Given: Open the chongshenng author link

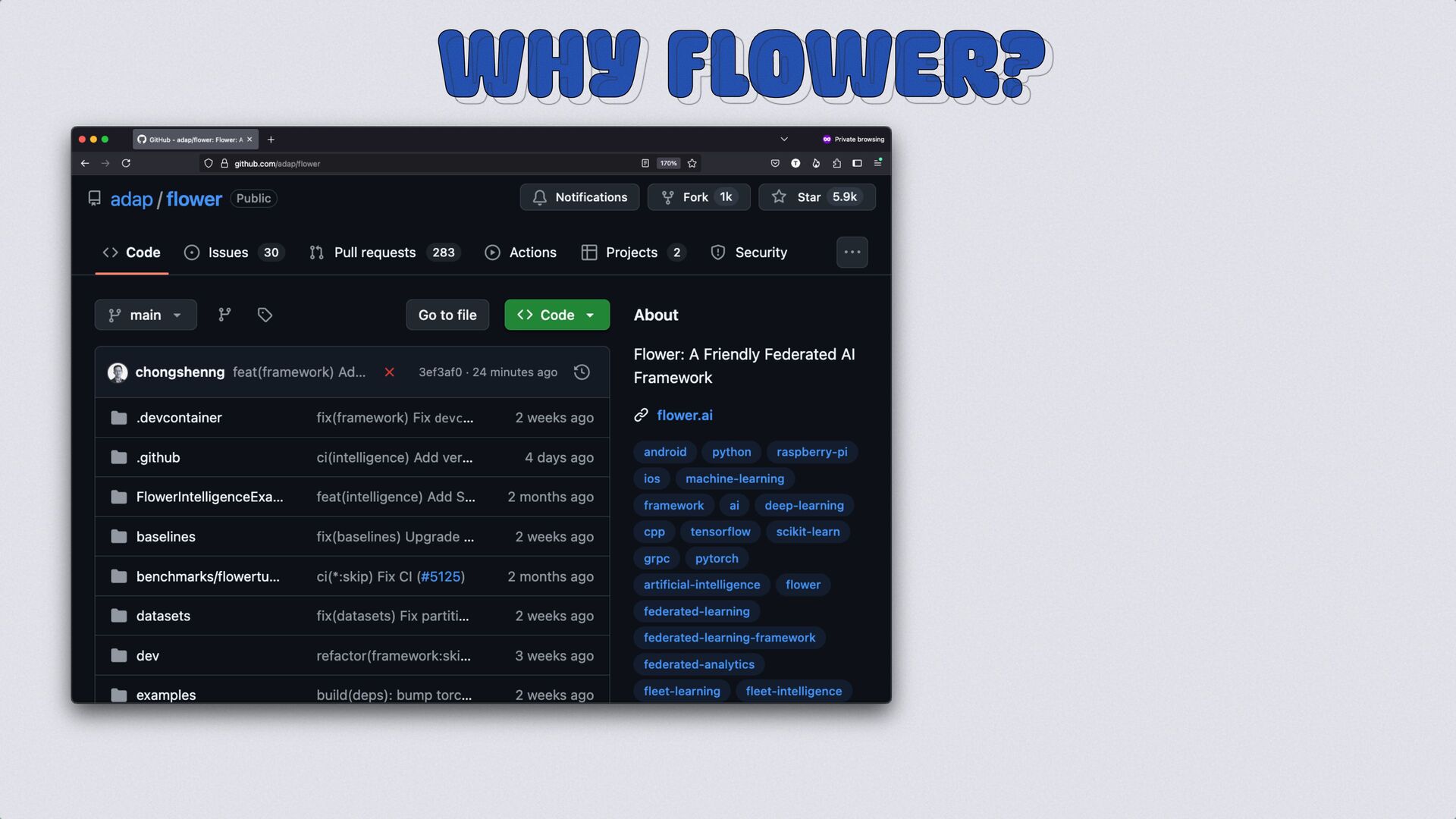Looking at the screenshot, I should 180,372.
